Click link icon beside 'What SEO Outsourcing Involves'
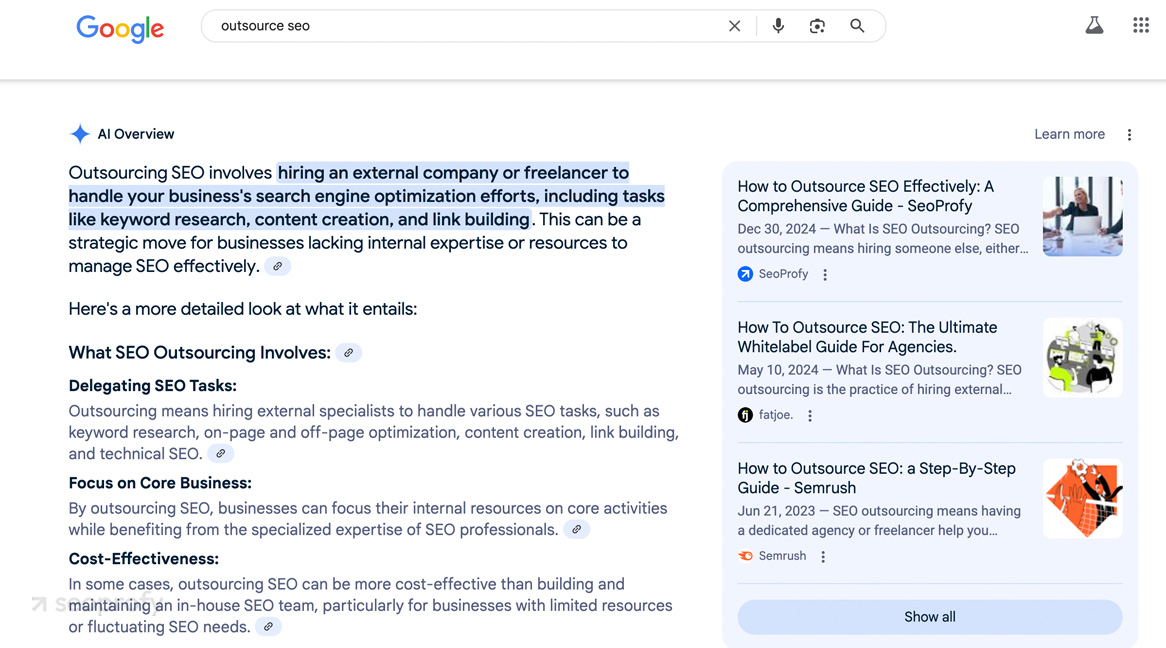 point(349,353)
